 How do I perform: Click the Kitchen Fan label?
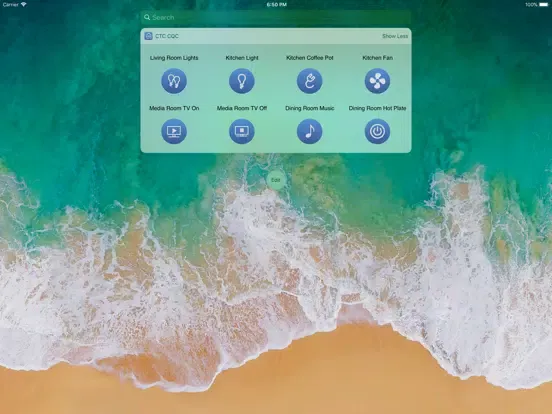click(377, 58)
